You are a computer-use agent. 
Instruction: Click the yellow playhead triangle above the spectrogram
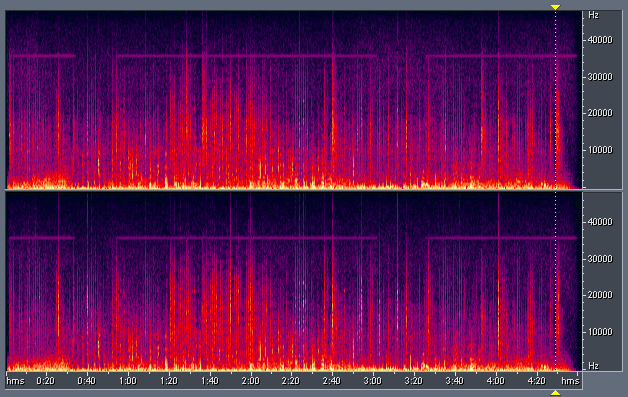[555, 7]
